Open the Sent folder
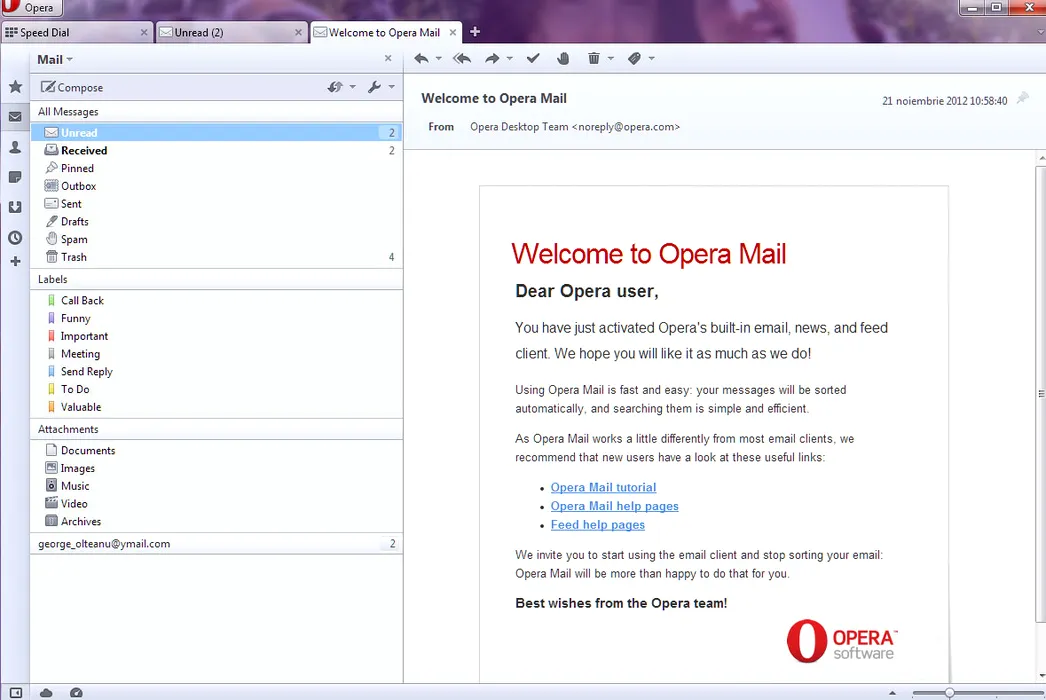 (217, 204)
